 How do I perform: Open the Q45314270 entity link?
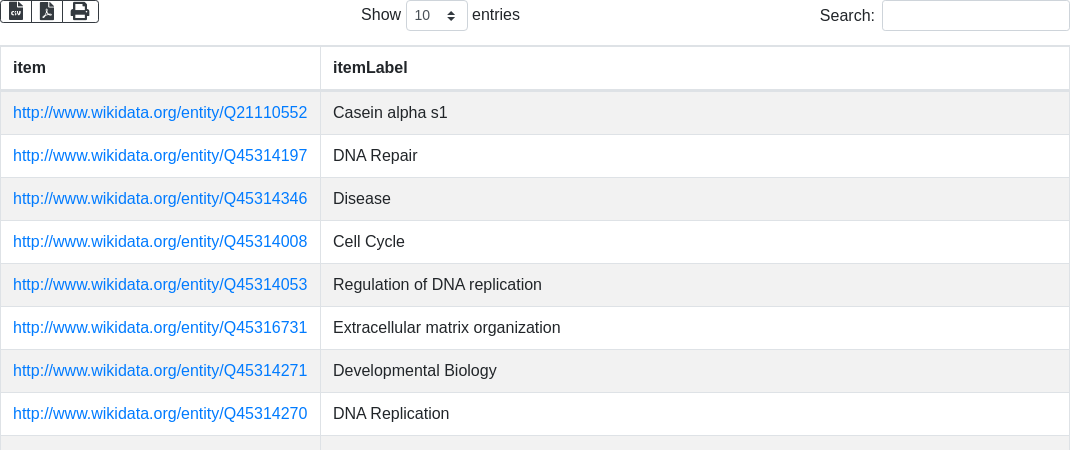pos(160,414)
